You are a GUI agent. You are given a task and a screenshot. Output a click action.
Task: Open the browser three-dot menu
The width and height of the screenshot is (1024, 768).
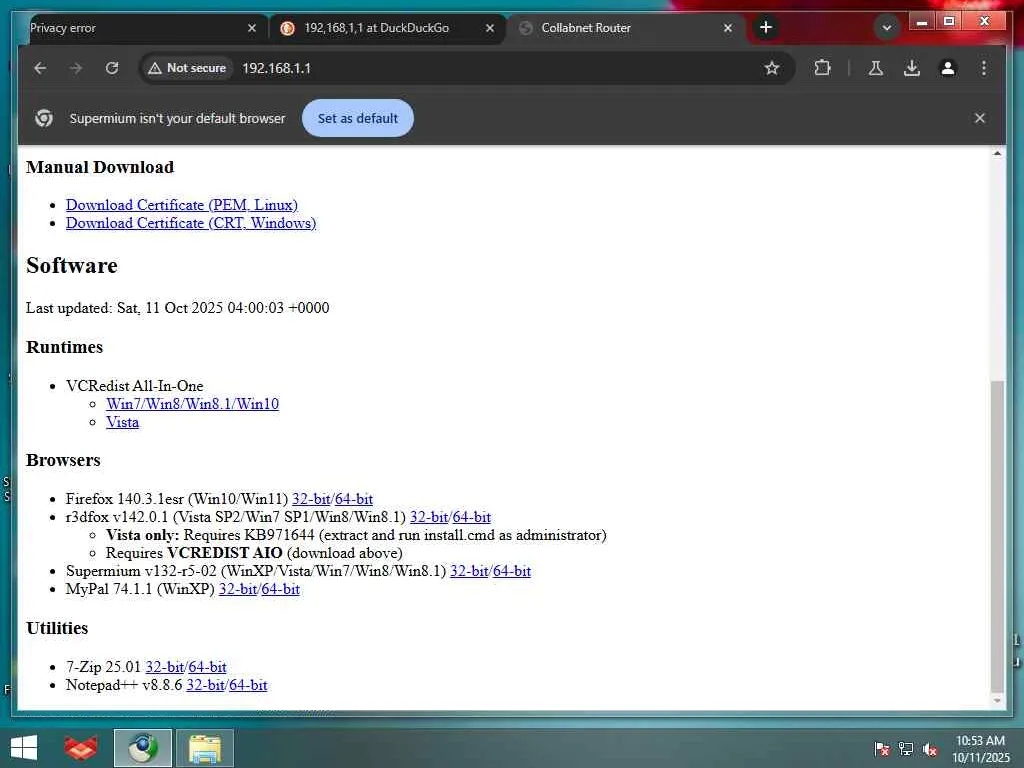984,68
